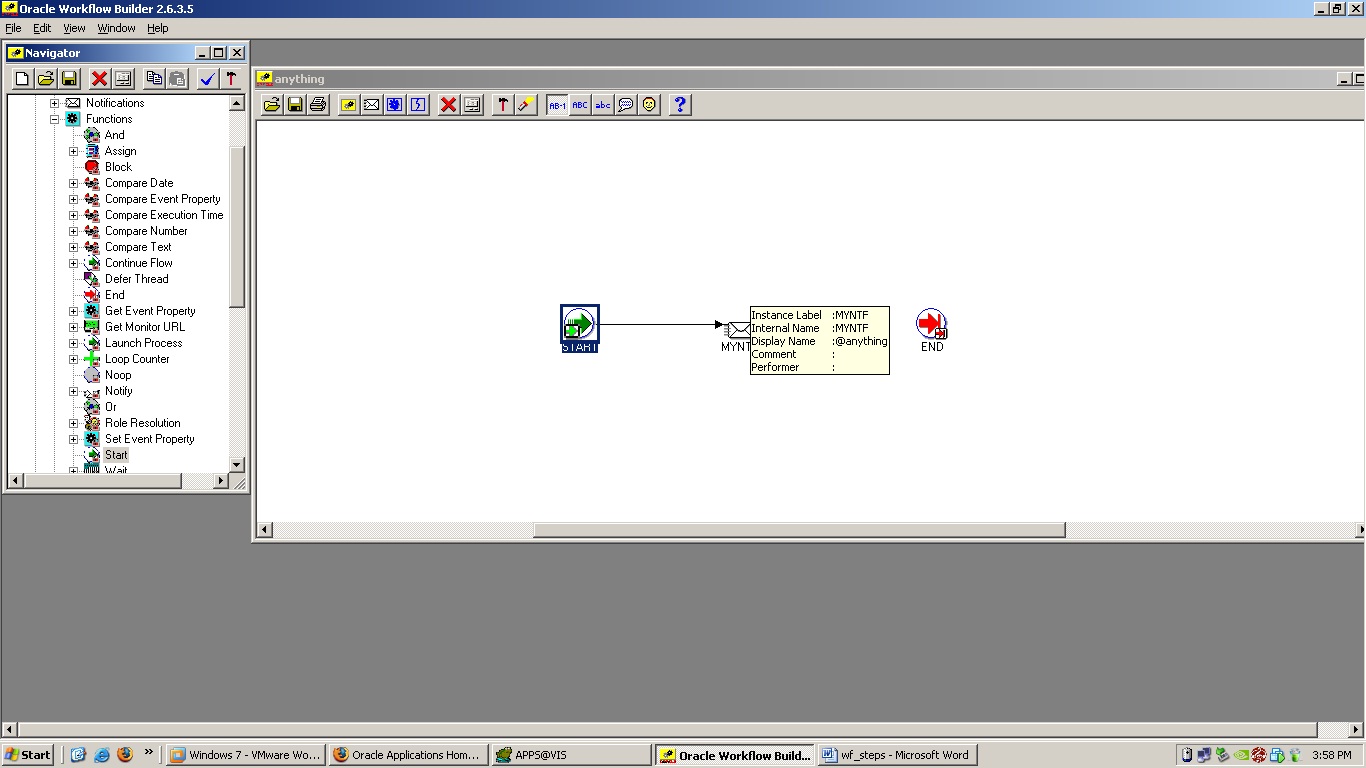Viewport: 1366px width, 768px height.
Task: Collapse Functions branch in Navigator tree
Action: [x=55, y=119]
